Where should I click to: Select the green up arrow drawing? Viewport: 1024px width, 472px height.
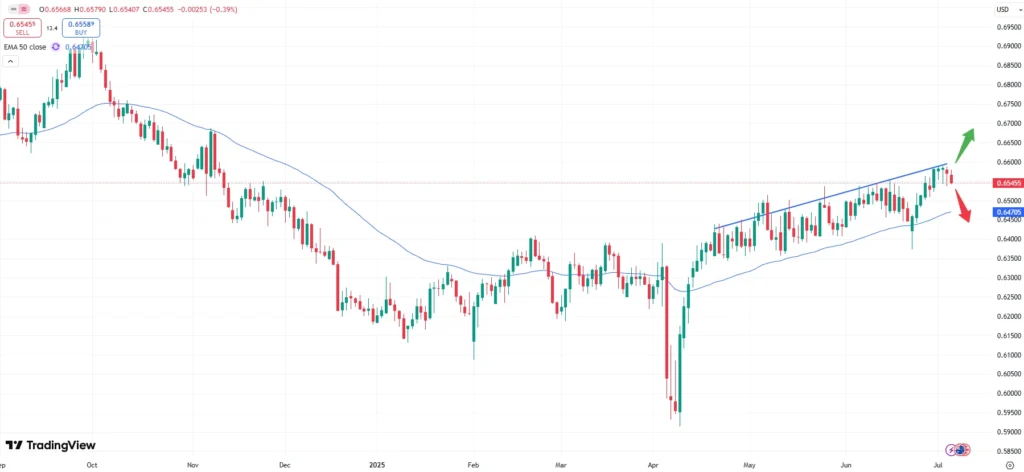[x=964, y=145]
